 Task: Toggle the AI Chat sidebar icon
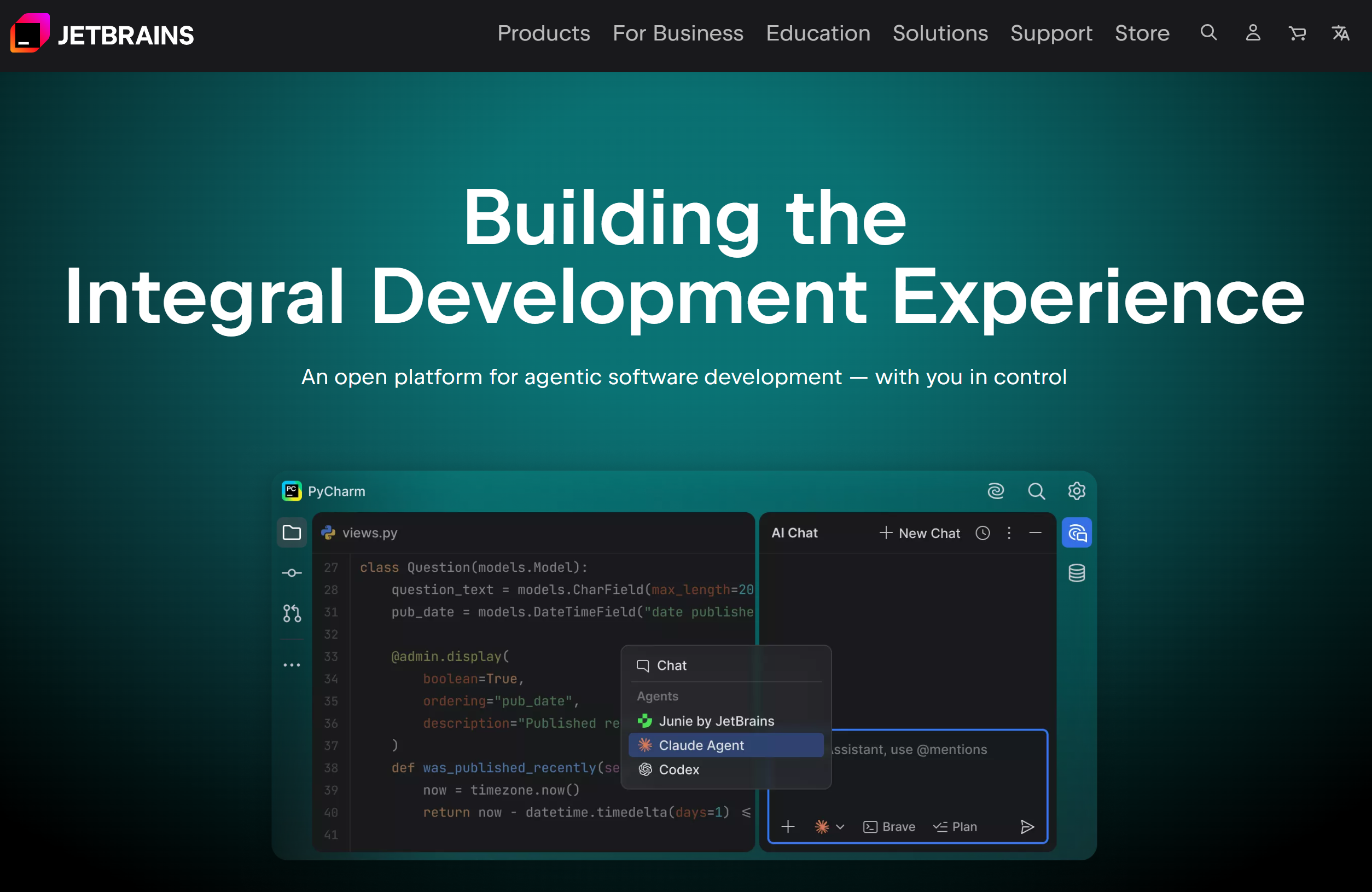pyautogui.click(x=1076, y=532)
